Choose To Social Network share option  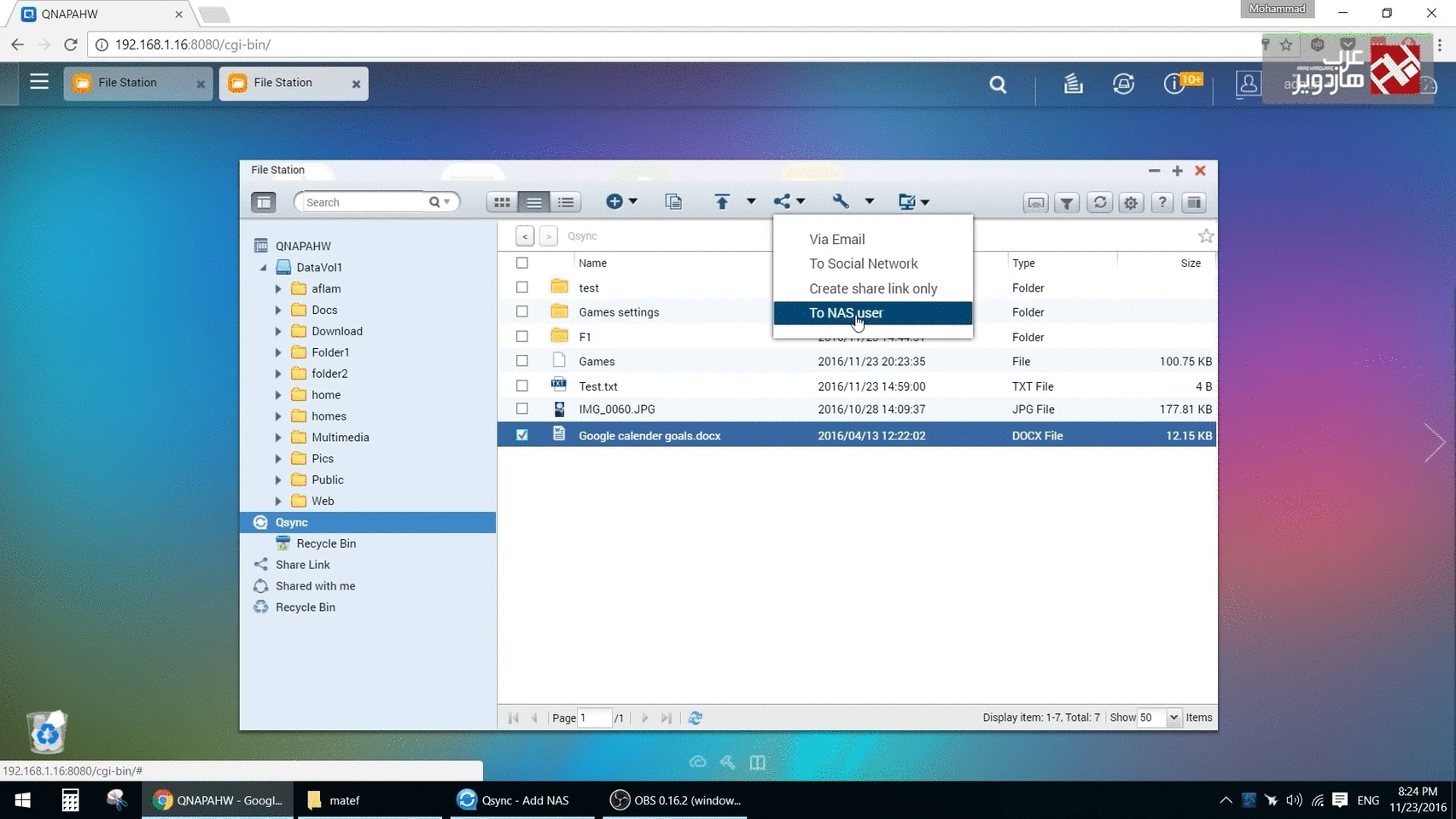(872, 264)
